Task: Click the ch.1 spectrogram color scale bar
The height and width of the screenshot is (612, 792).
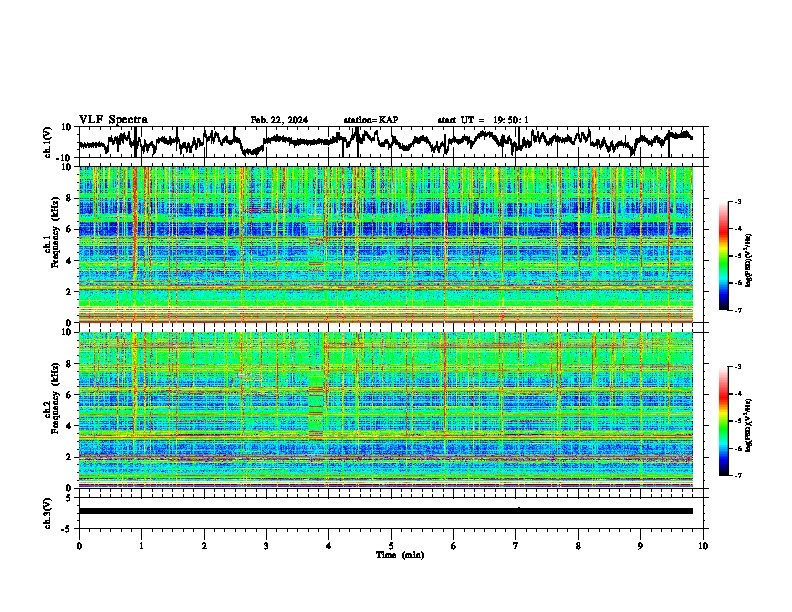Action: 723,256
